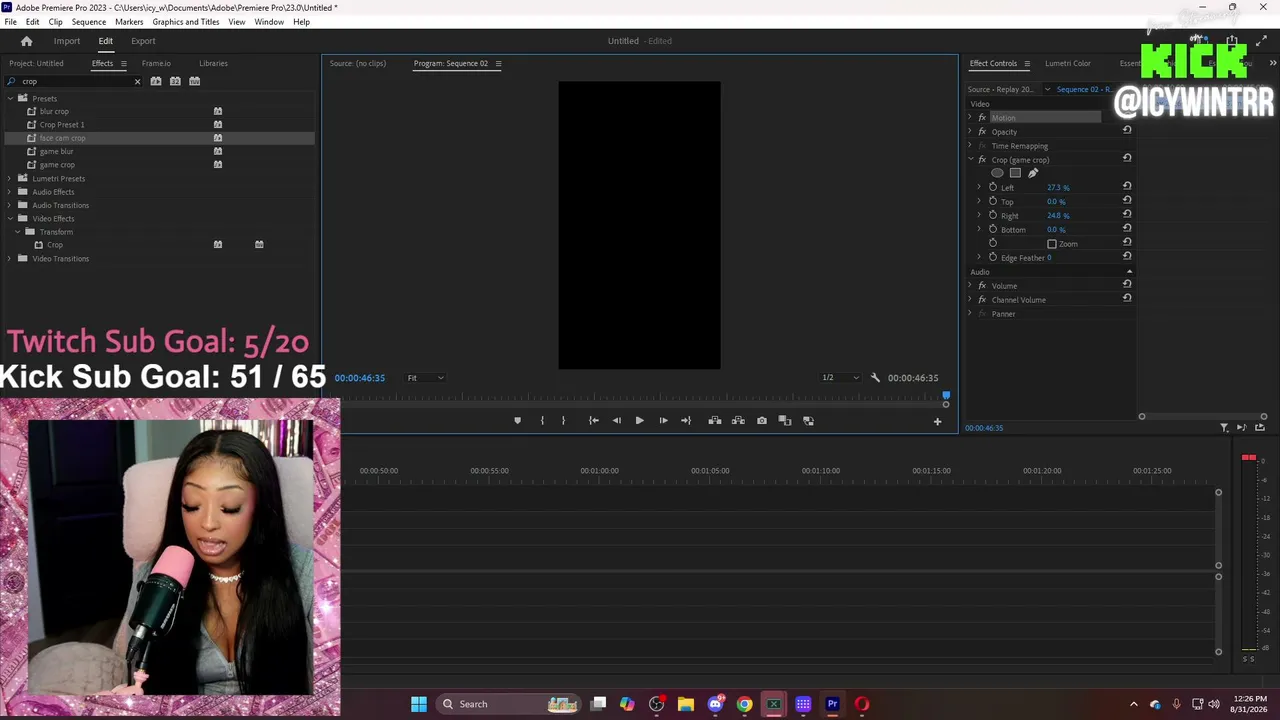Click the 32-bit Color effects filter icon

(175, 81)
